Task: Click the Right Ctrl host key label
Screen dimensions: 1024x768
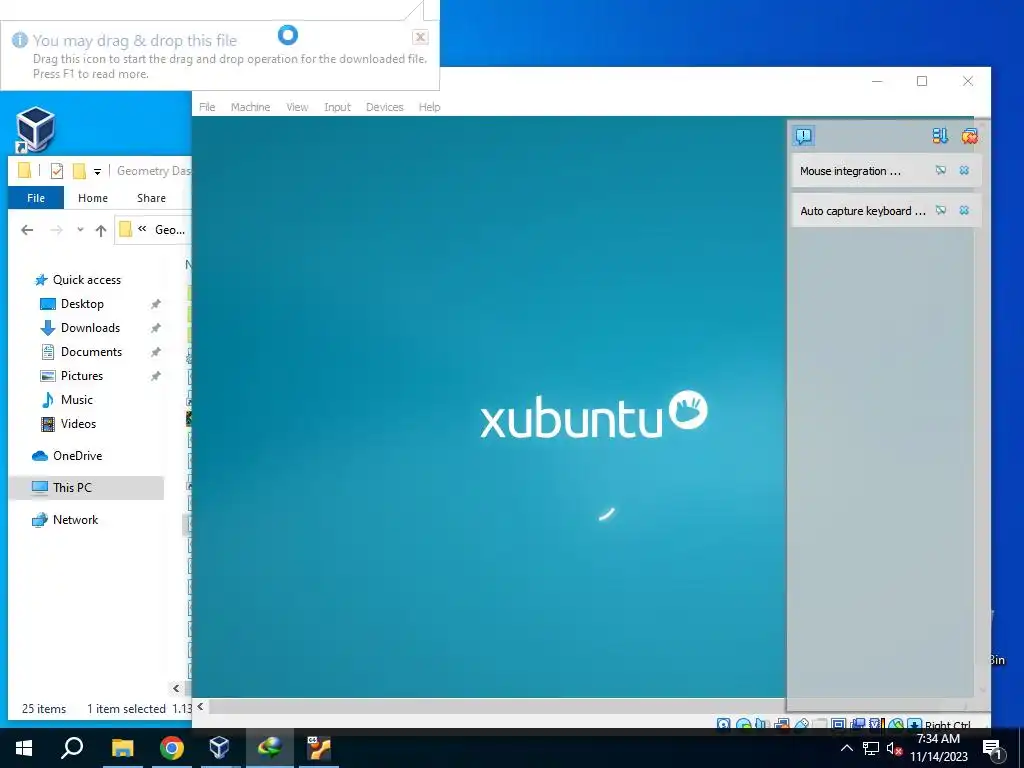Action: pos(948,725)
